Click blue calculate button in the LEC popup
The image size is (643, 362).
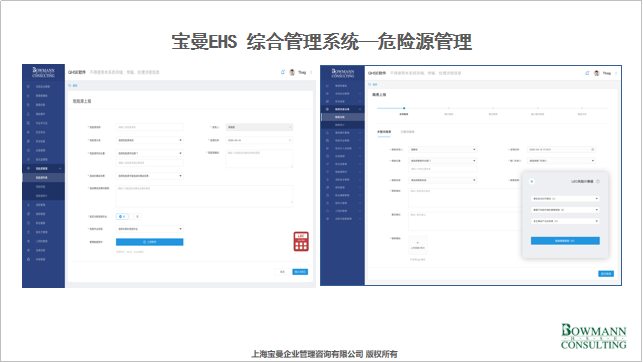click(565, 241)
